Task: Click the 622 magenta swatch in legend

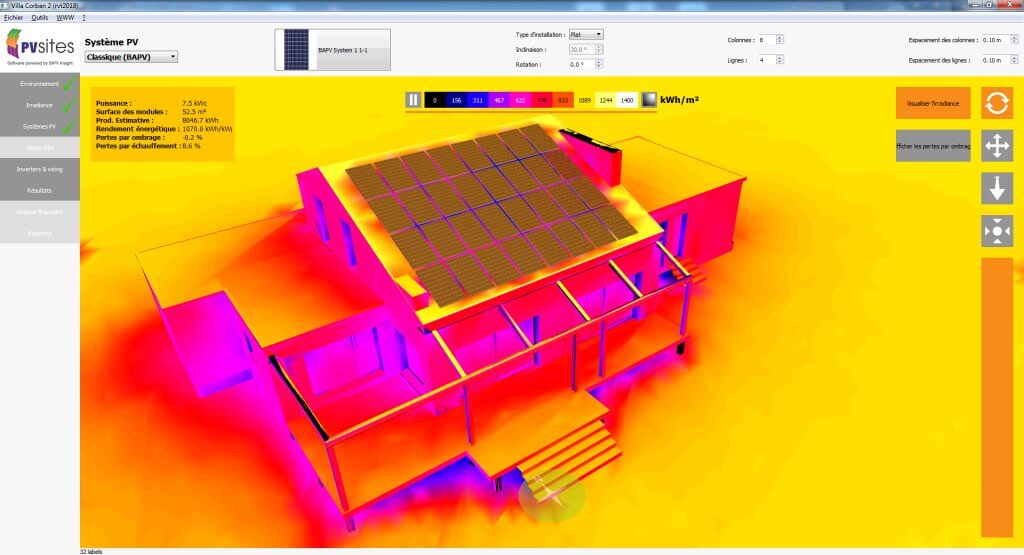Action: click(520, 100)
